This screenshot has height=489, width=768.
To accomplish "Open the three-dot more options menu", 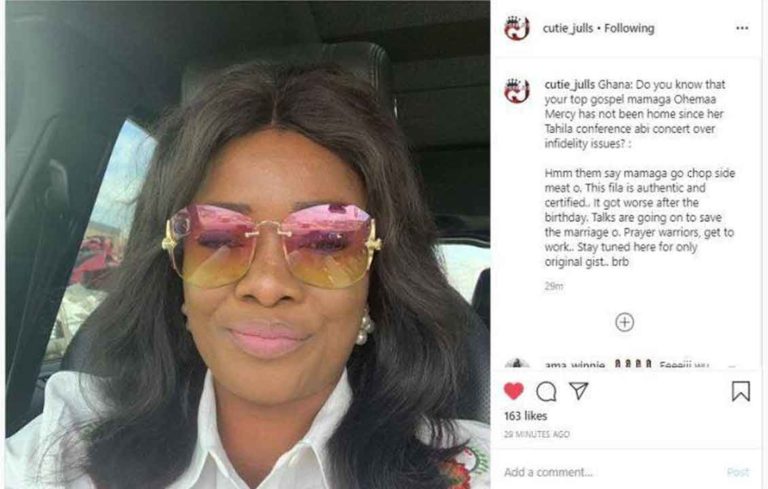I will coord(742,28).
